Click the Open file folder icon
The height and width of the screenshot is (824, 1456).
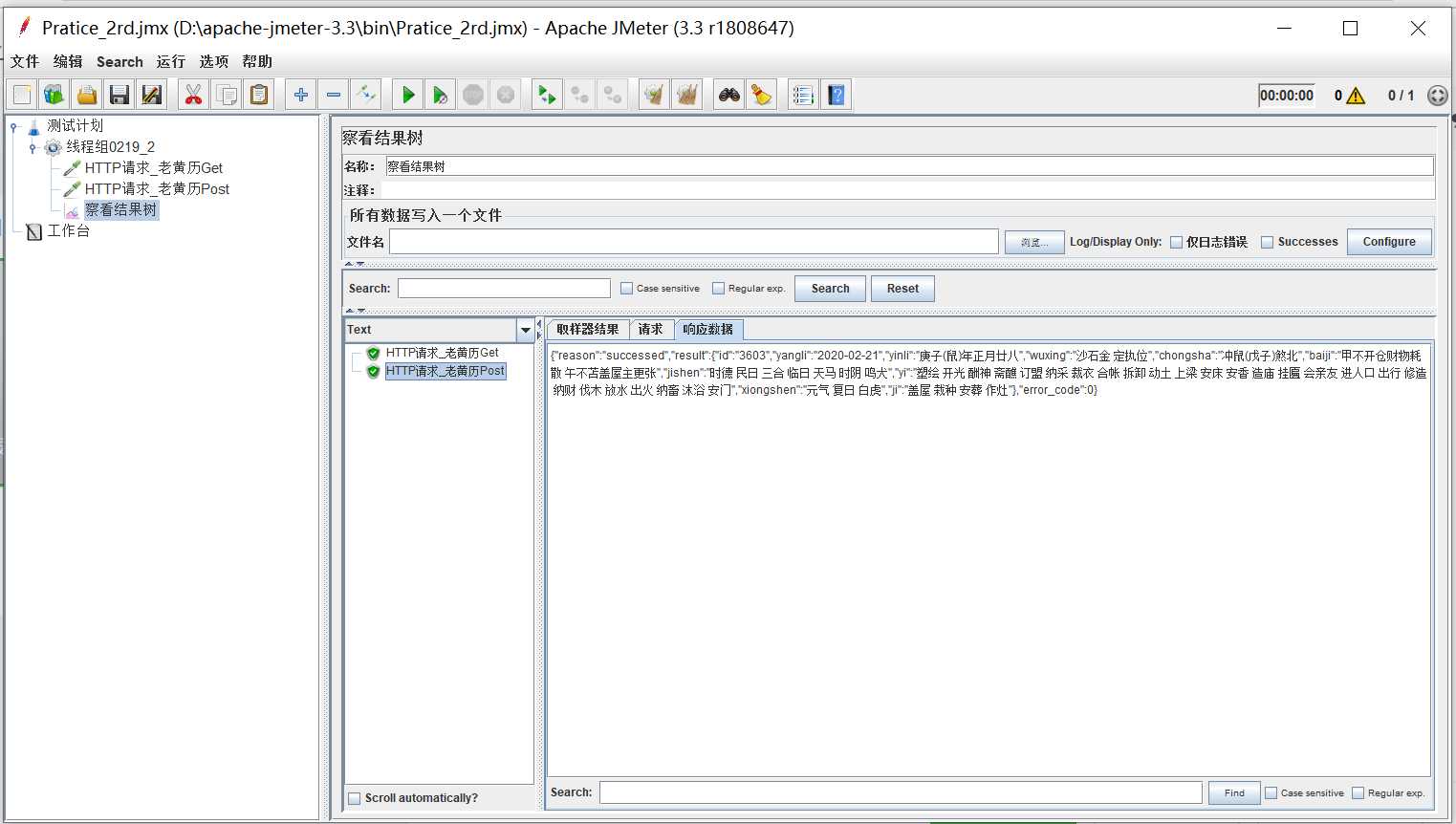[x=87, y=95]
